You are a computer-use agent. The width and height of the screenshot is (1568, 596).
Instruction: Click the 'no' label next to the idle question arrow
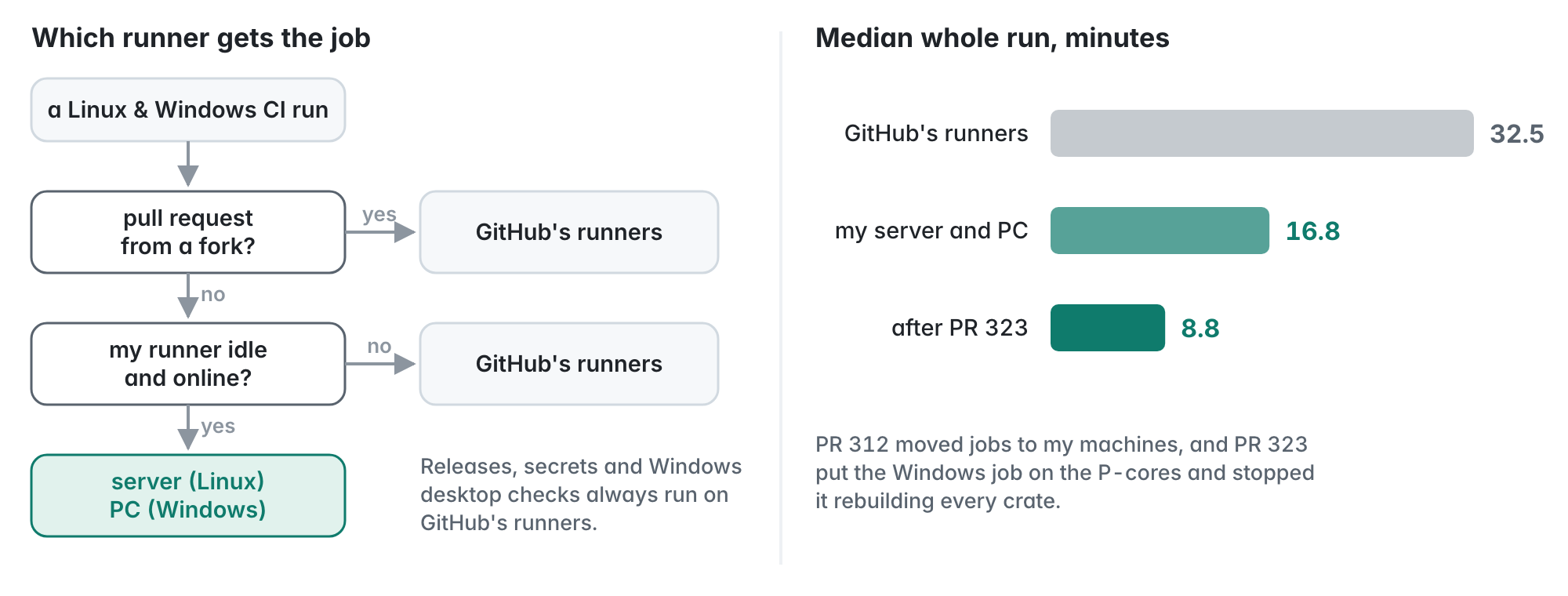coord(379,347)
